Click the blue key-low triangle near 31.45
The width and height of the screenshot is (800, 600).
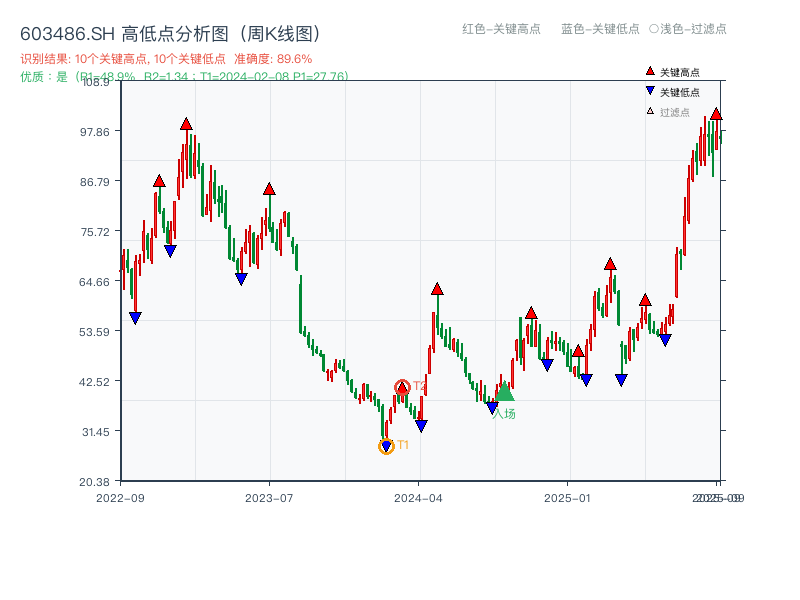(420, 423)
